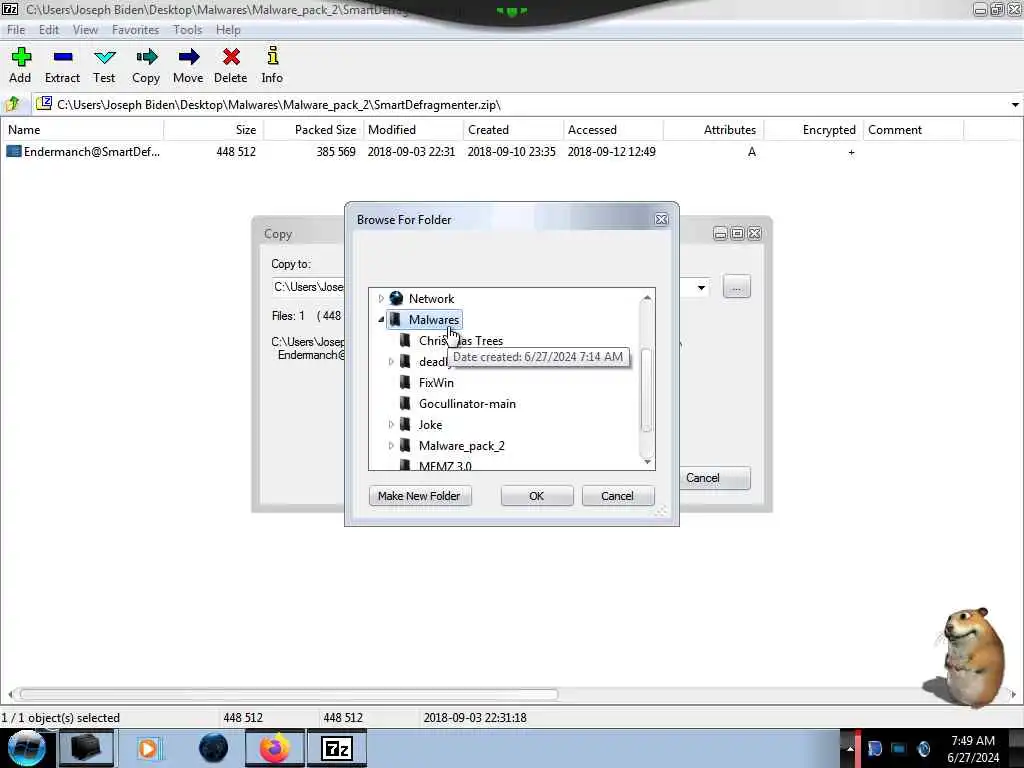Open the Edit menu
This screenshot has width=1024, height=768.
pos(48,29)
